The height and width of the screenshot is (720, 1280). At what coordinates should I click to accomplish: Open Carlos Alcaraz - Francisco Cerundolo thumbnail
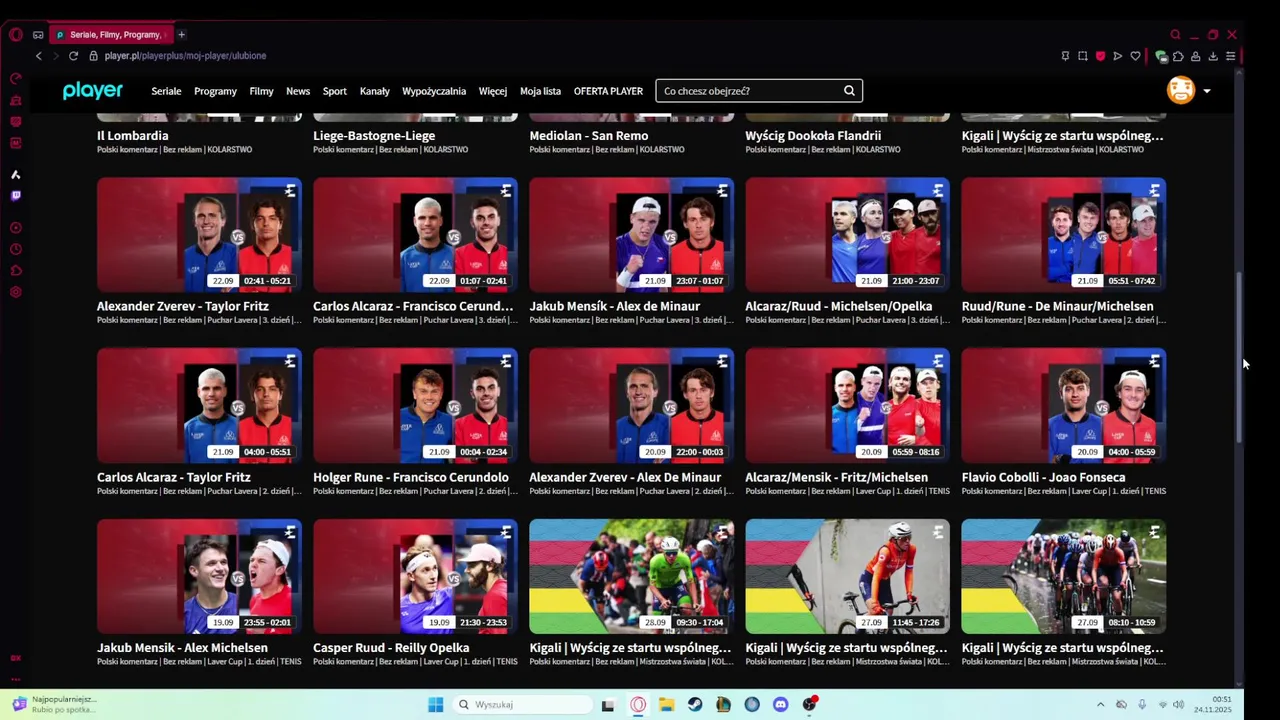point(415,235)
